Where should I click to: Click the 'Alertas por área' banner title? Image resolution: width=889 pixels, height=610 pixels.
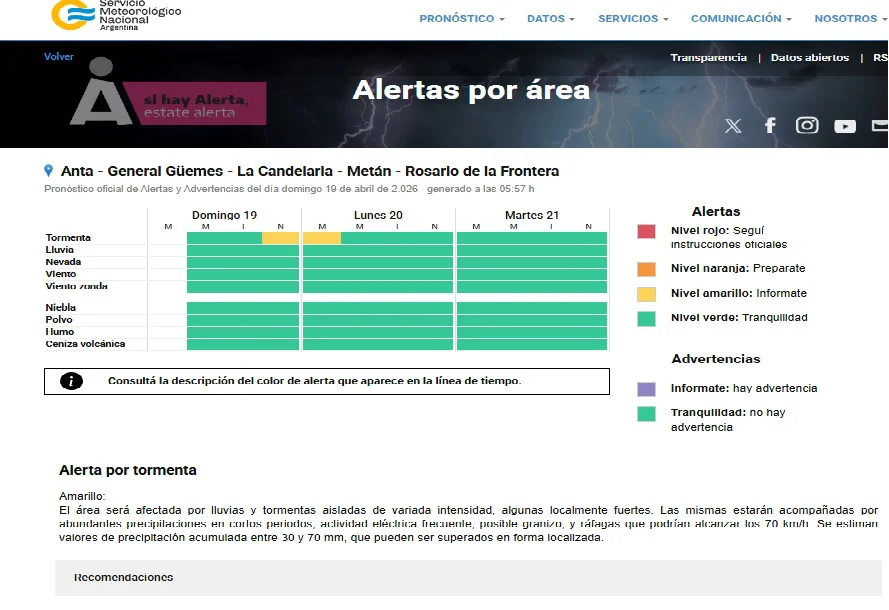[471, 90]
